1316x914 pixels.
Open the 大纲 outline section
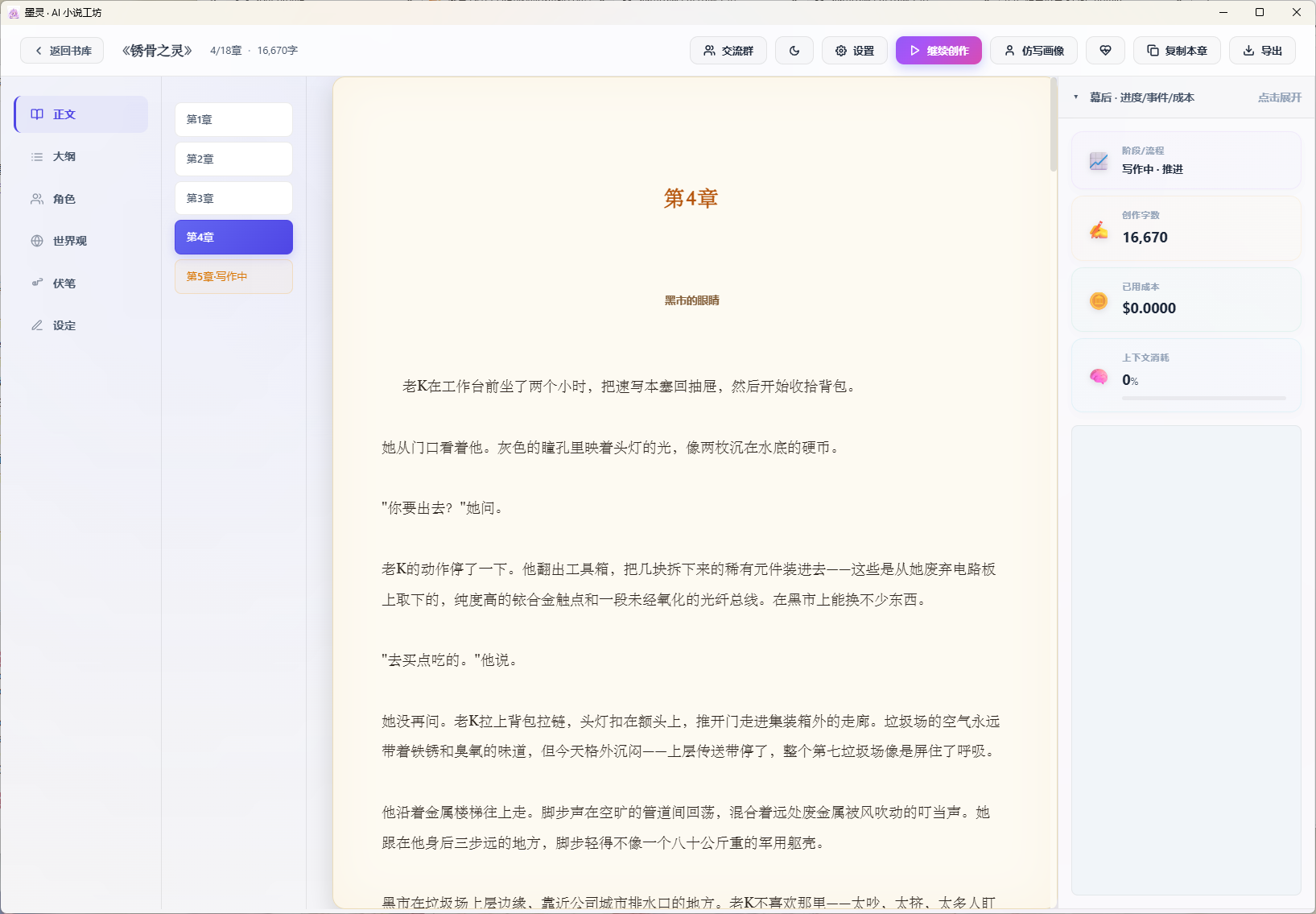tap(81, 157)
